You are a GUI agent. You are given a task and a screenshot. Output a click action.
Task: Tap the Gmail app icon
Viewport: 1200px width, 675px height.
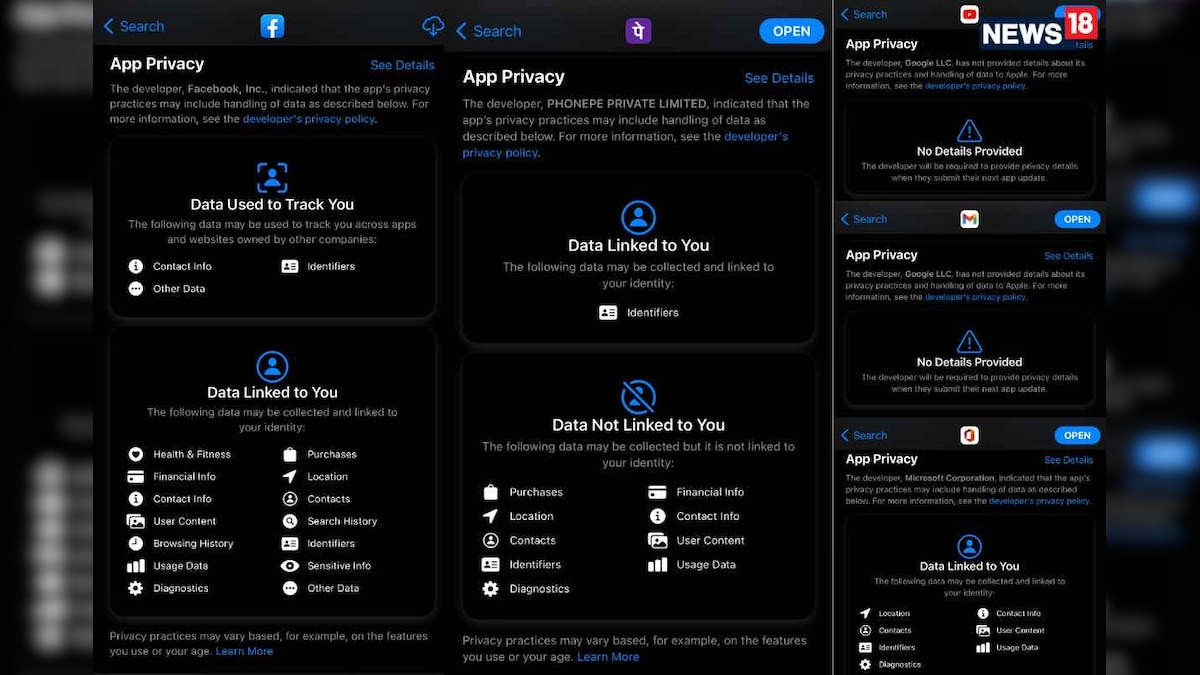click(968, 218)
